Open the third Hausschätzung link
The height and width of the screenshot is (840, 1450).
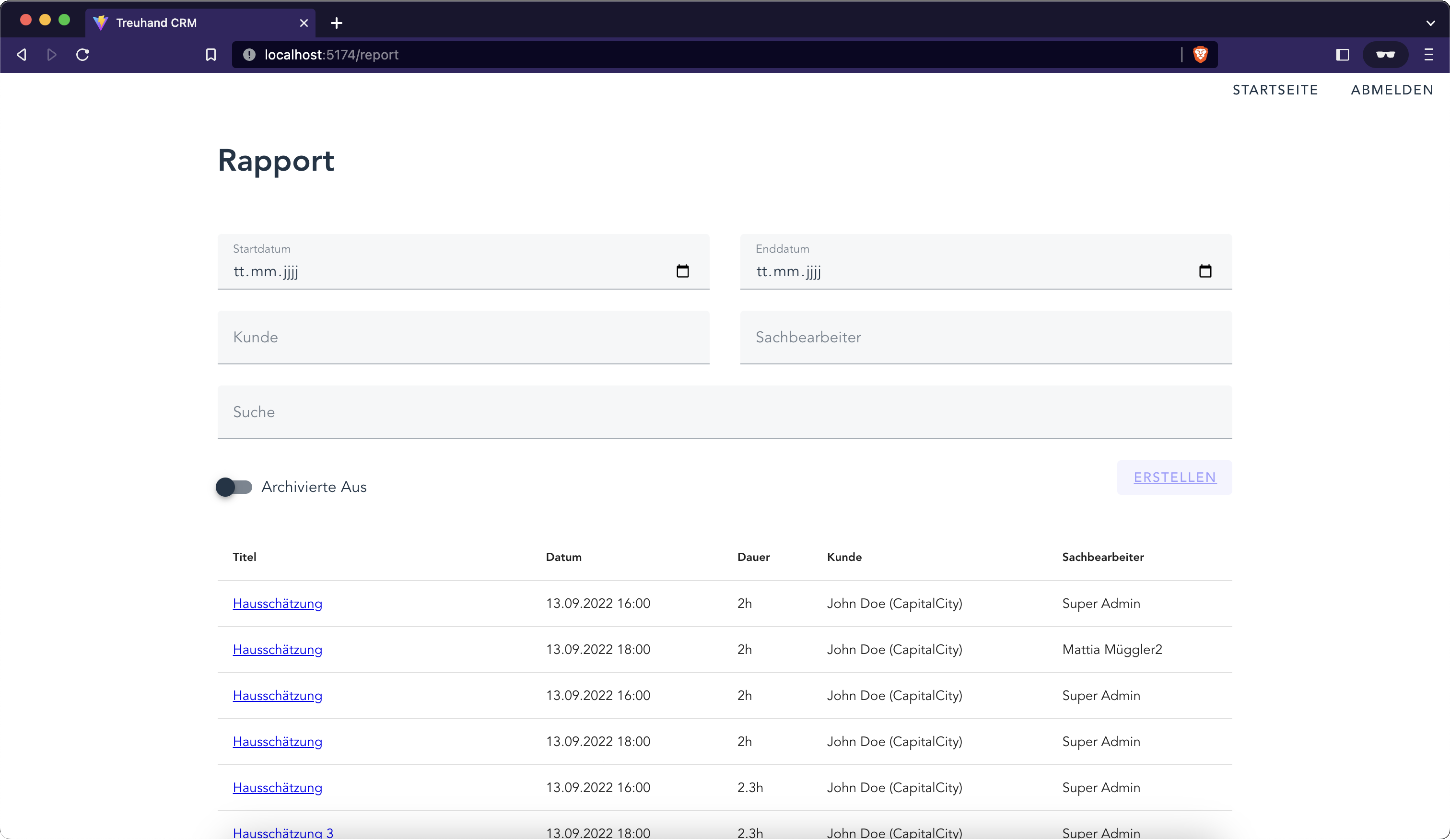tap(277, 696)
